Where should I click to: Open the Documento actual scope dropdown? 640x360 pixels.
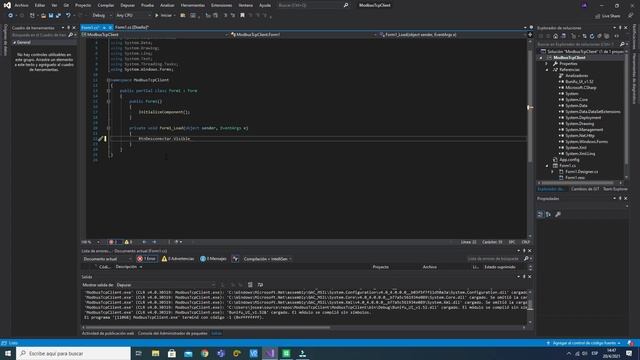click(x=107, y=259)
